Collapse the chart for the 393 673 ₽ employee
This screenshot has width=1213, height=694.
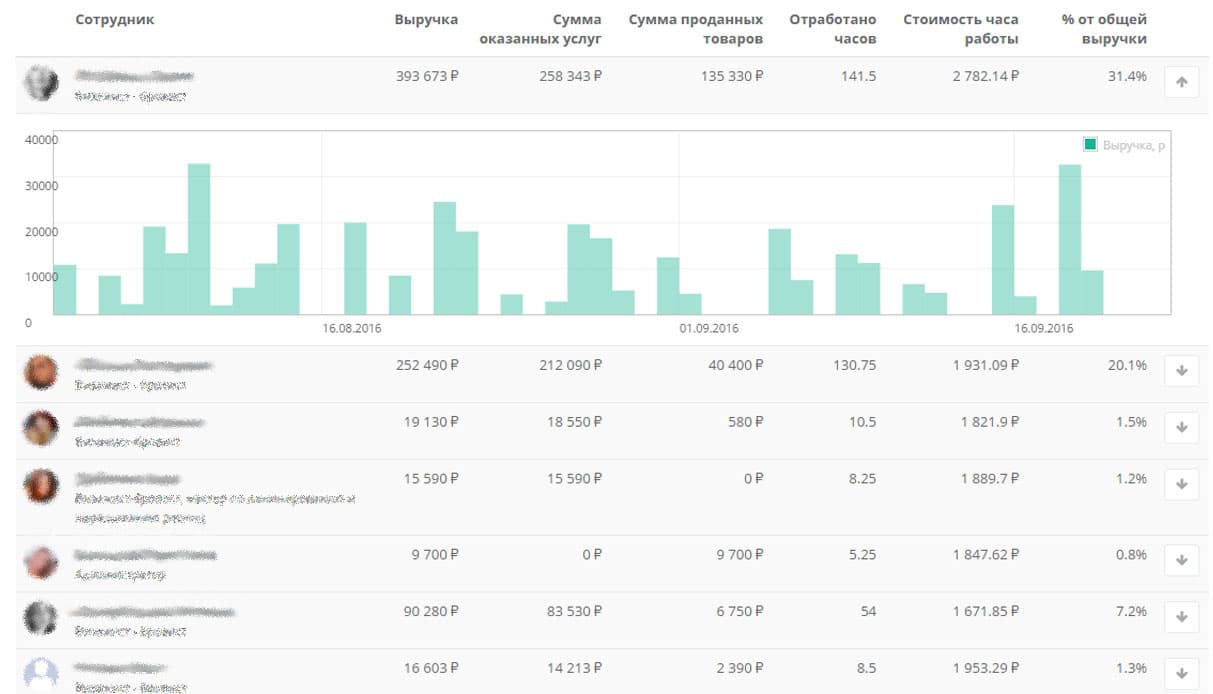[x=1181, y=83]
